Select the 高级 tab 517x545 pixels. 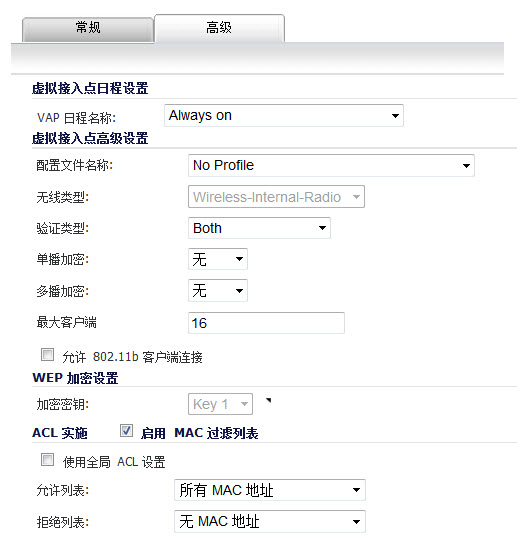tap(219, 28)
